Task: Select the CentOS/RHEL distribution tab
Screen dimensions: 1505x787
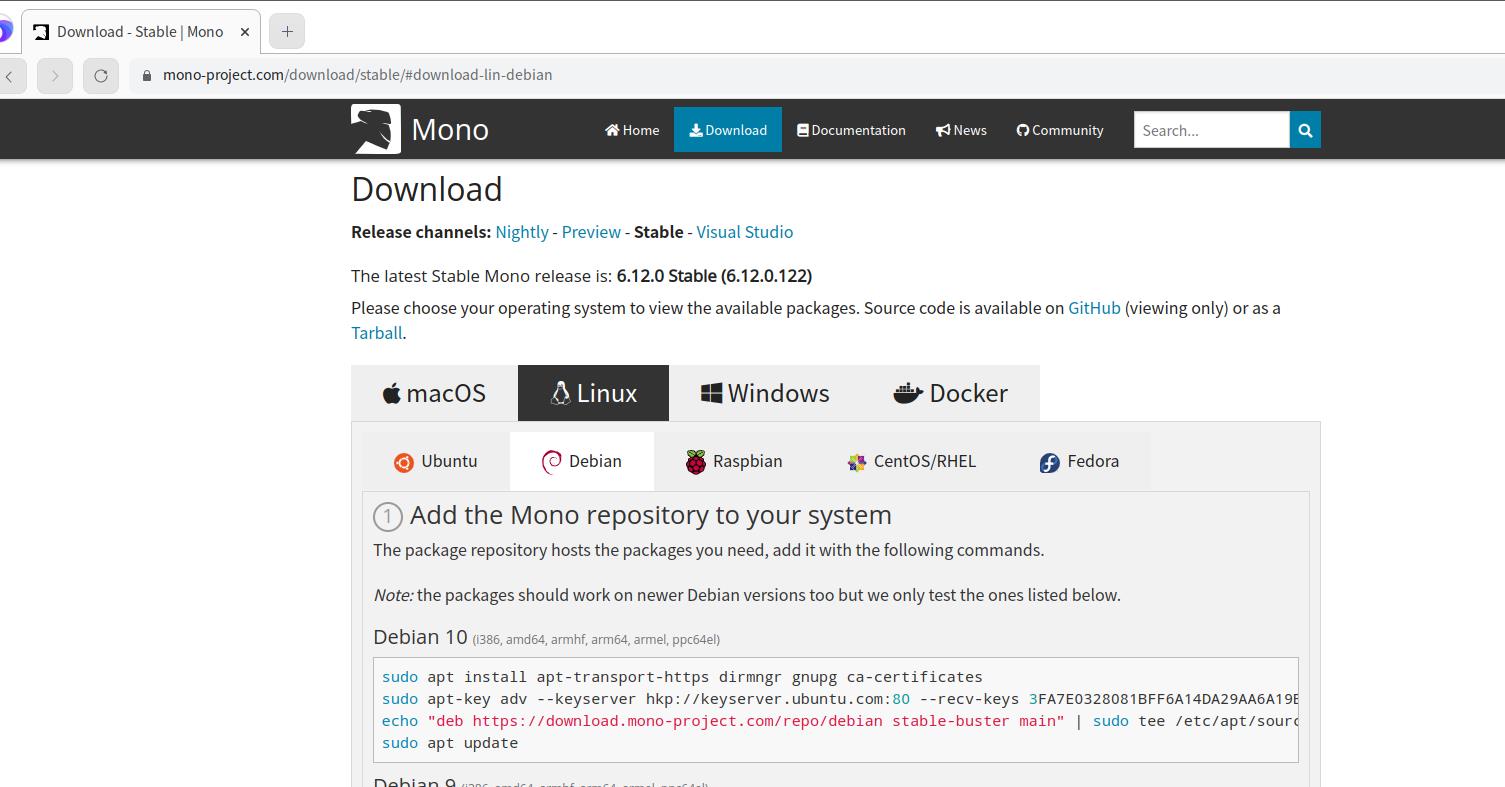Action: point(911,461)
